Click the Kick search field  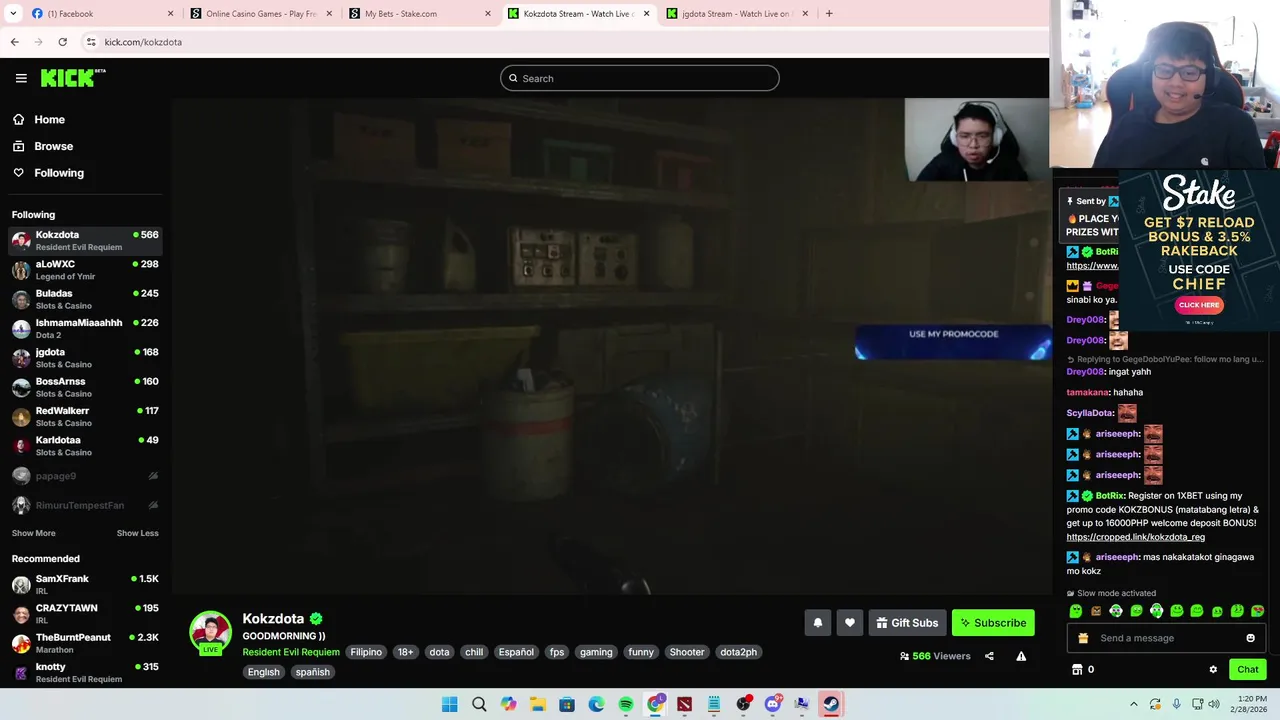tap(640, 78)
